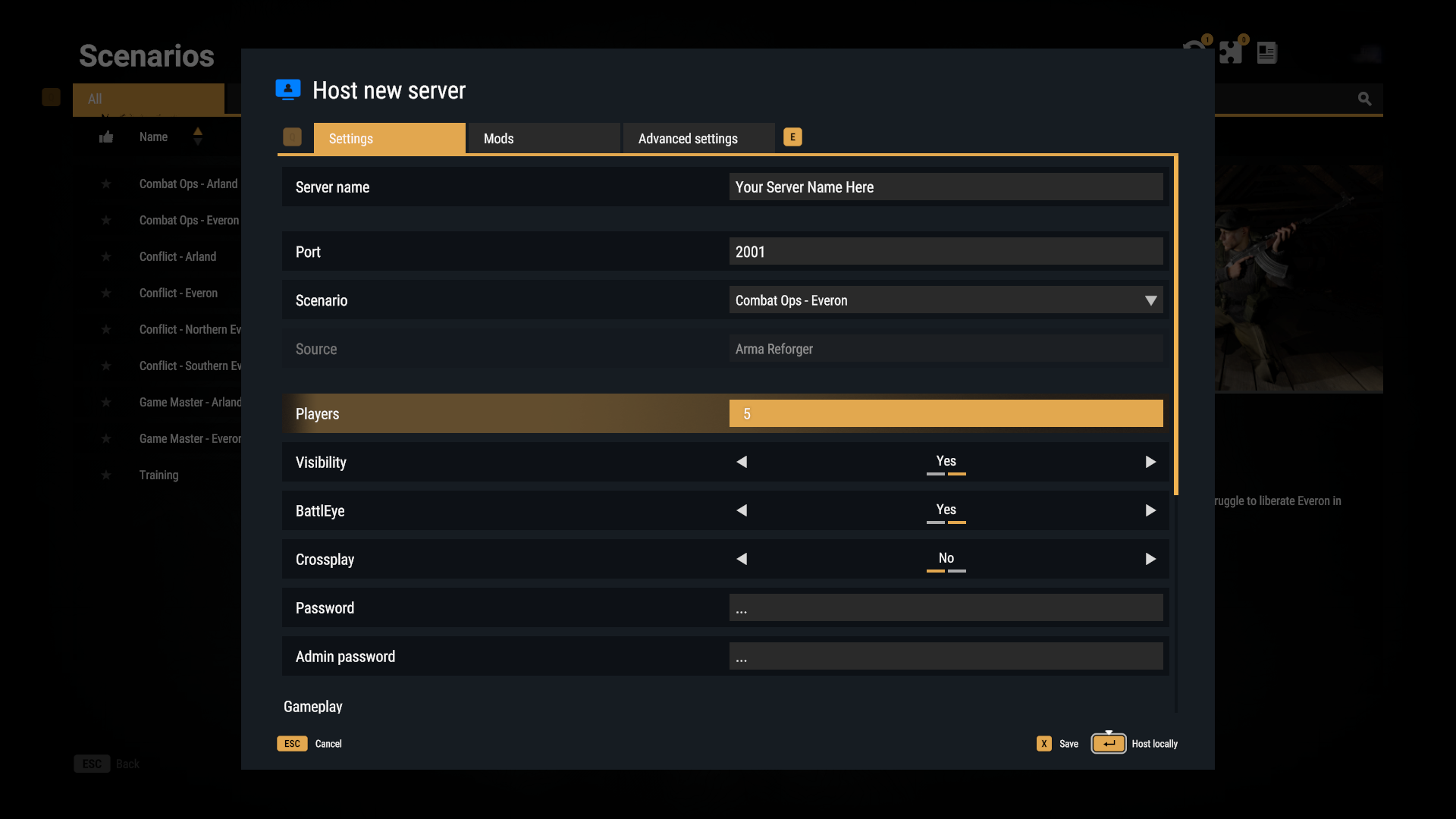This screenshot has height=819, width=1456.
Task: Click the search magnifier icon
Action: tap(1364, 99)
